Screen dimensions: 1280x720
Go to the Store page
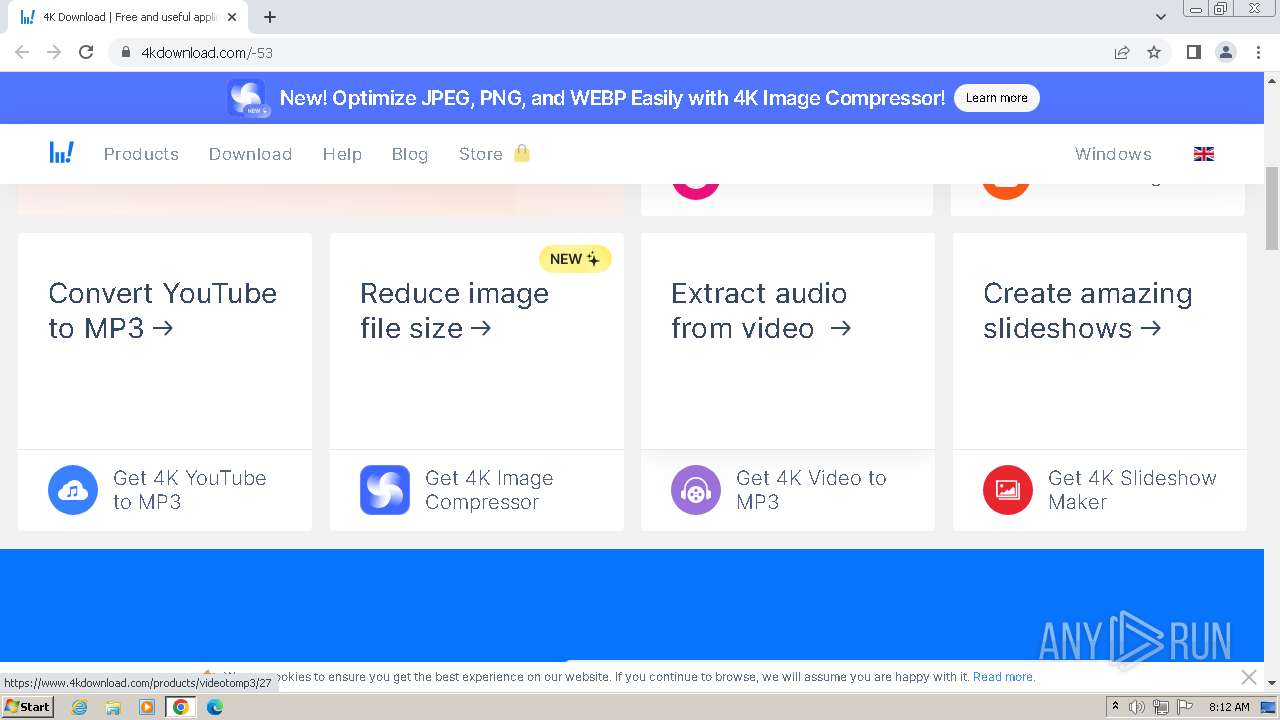point(481,154)
